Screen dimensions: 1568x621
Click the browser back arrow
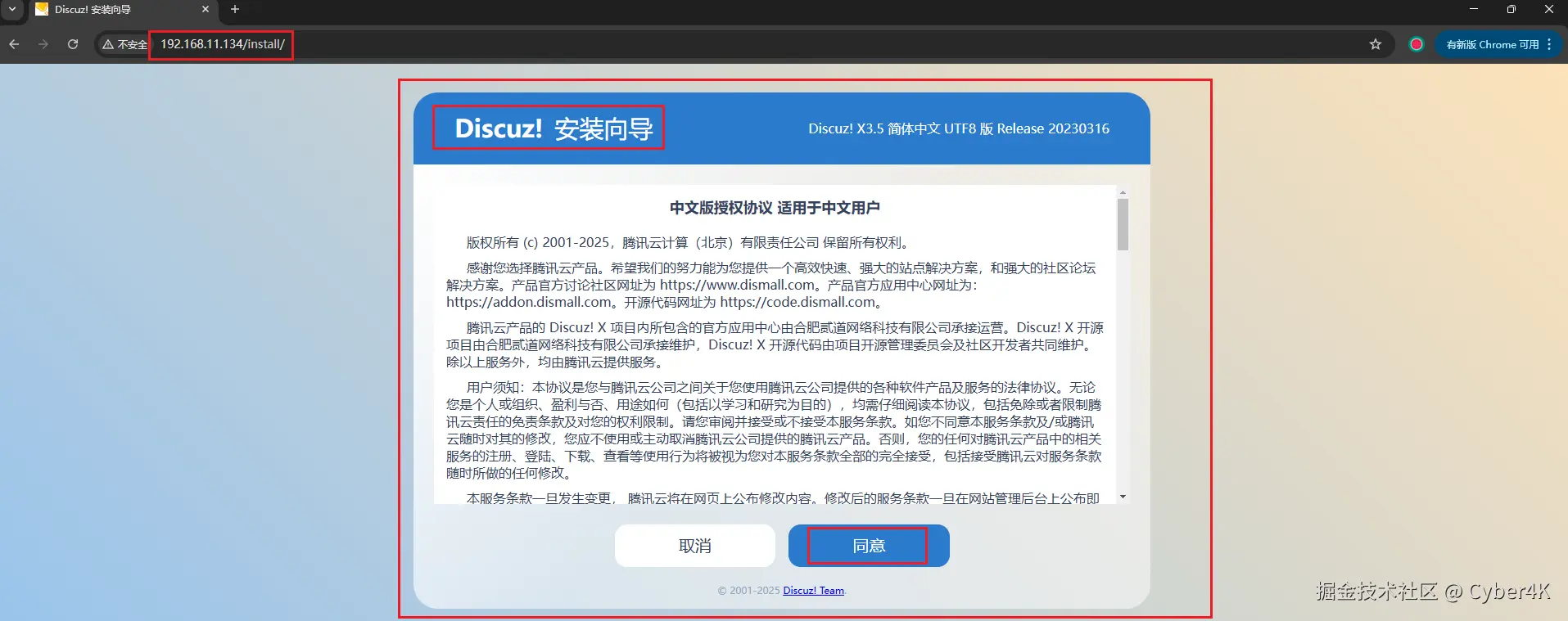click(14, 44)
